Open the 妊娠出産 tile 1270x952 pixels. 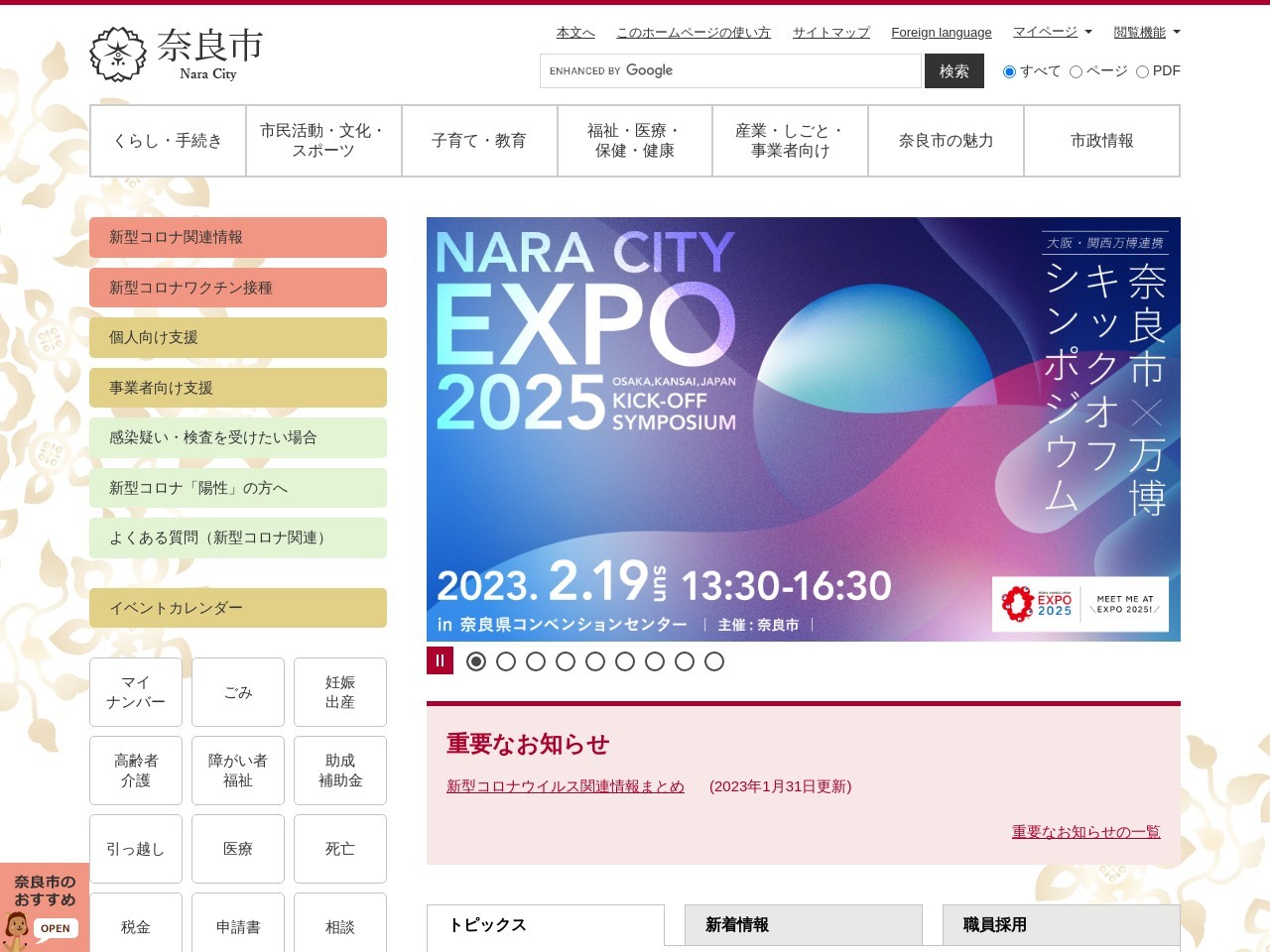[x=340, y=692]
